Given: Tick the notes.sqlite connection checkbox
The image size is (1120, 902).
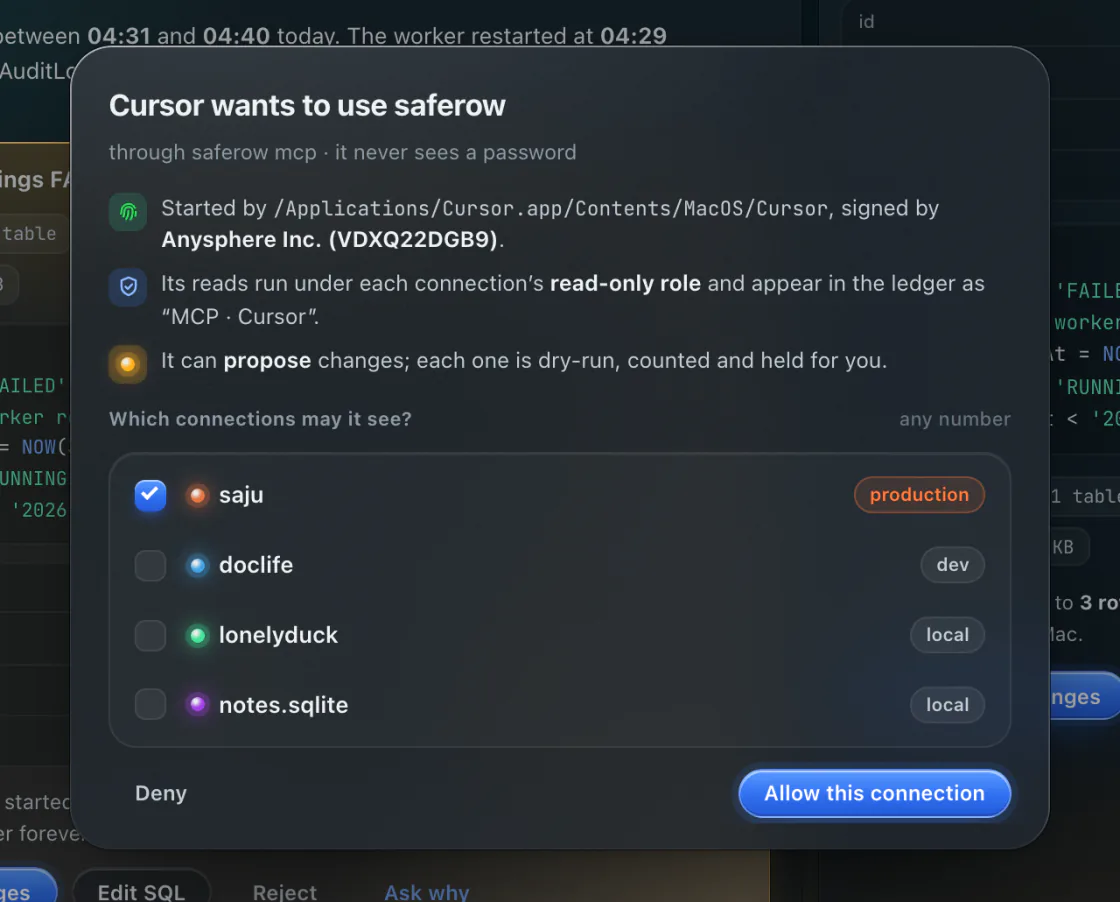Looking at the screenshot, I should pyautogui.click(x=150, y=705).
